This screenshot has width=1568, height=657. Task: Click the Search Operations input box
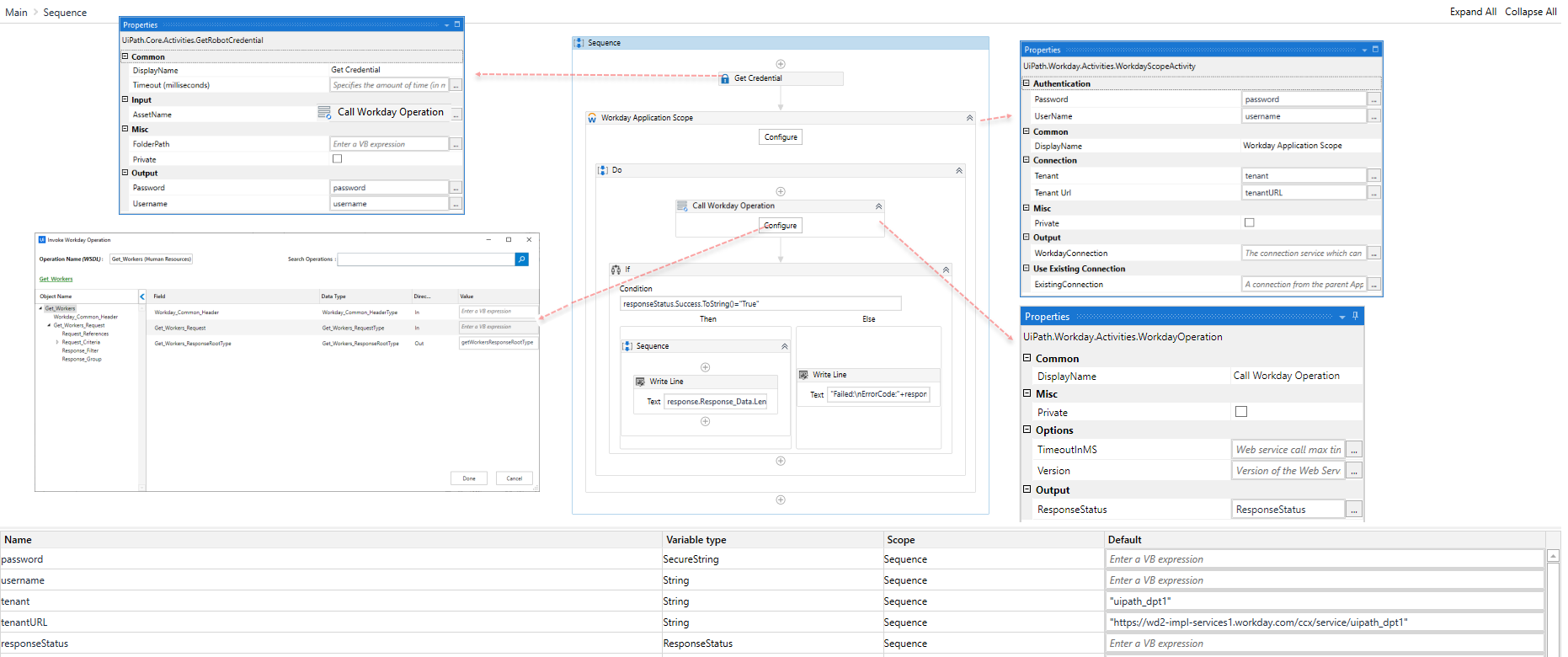pyautogui.click(x=426, y=259)
